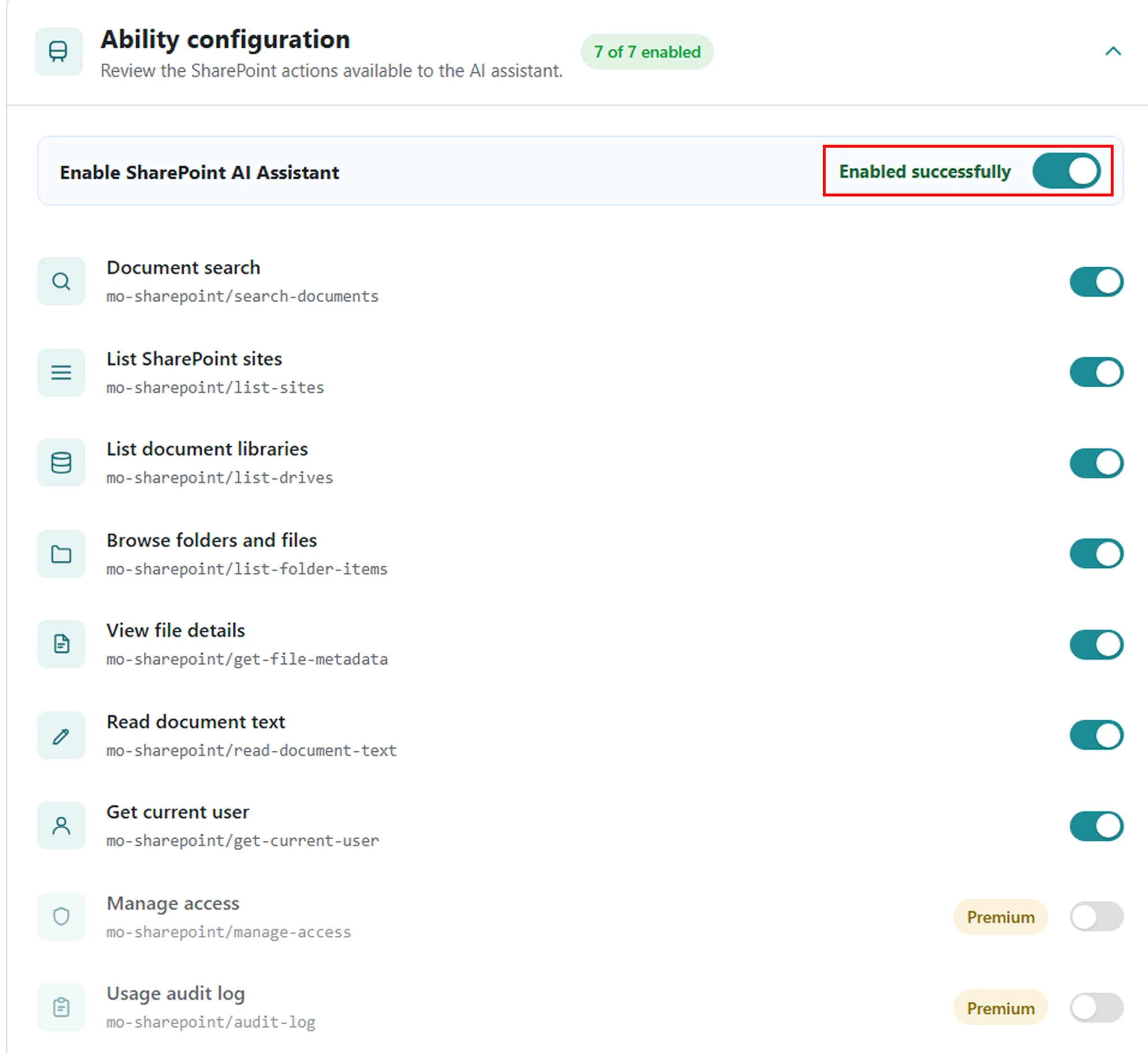Disable the Document search ability
Image resolution: width=1148 pixels, height=1053 pixels.
1097,282
